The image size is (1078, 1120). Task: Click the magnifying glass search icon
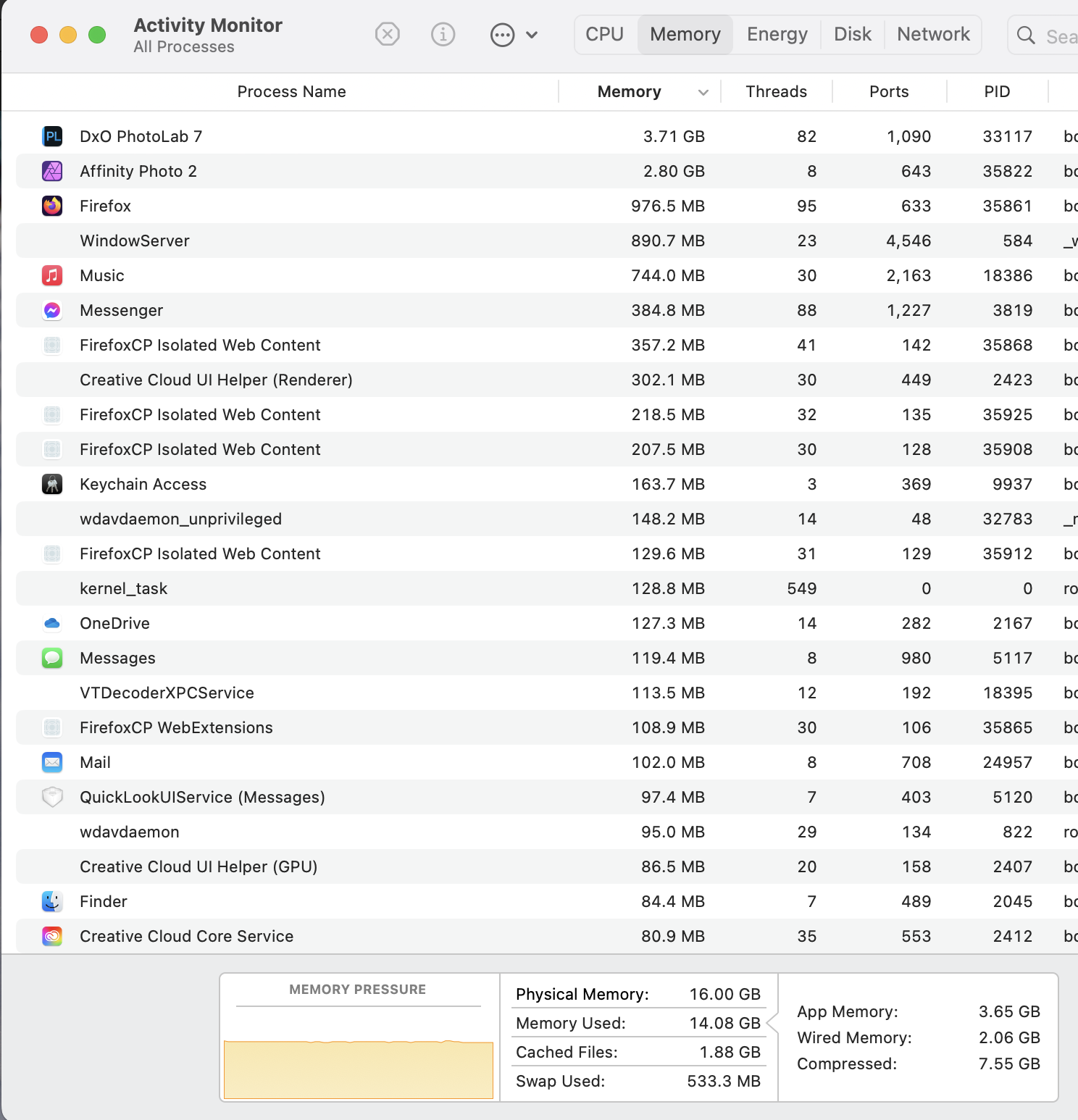(1026, 35)
